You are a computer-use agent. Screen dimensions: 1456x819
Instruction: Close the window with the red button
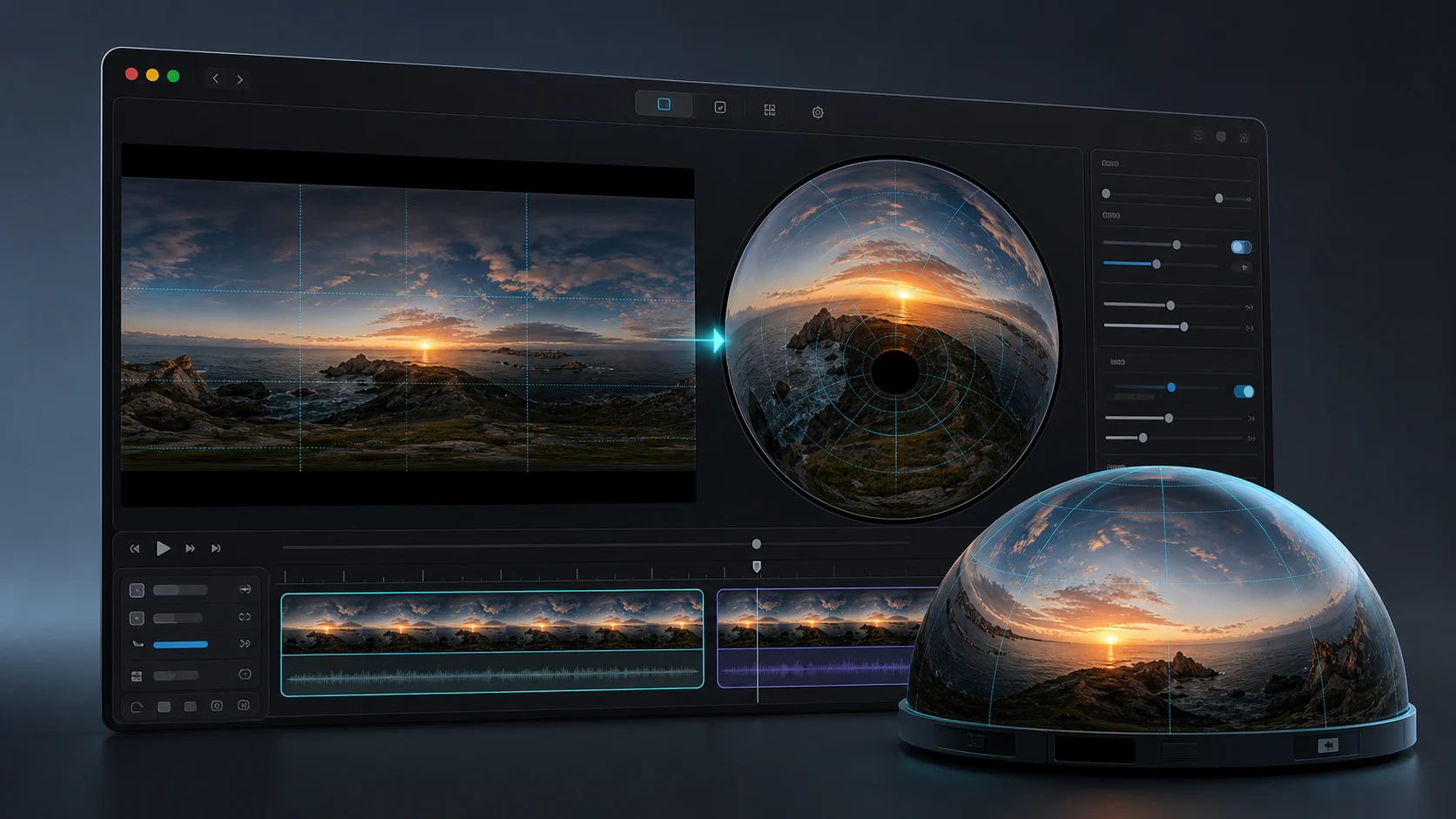pos(131,74)
